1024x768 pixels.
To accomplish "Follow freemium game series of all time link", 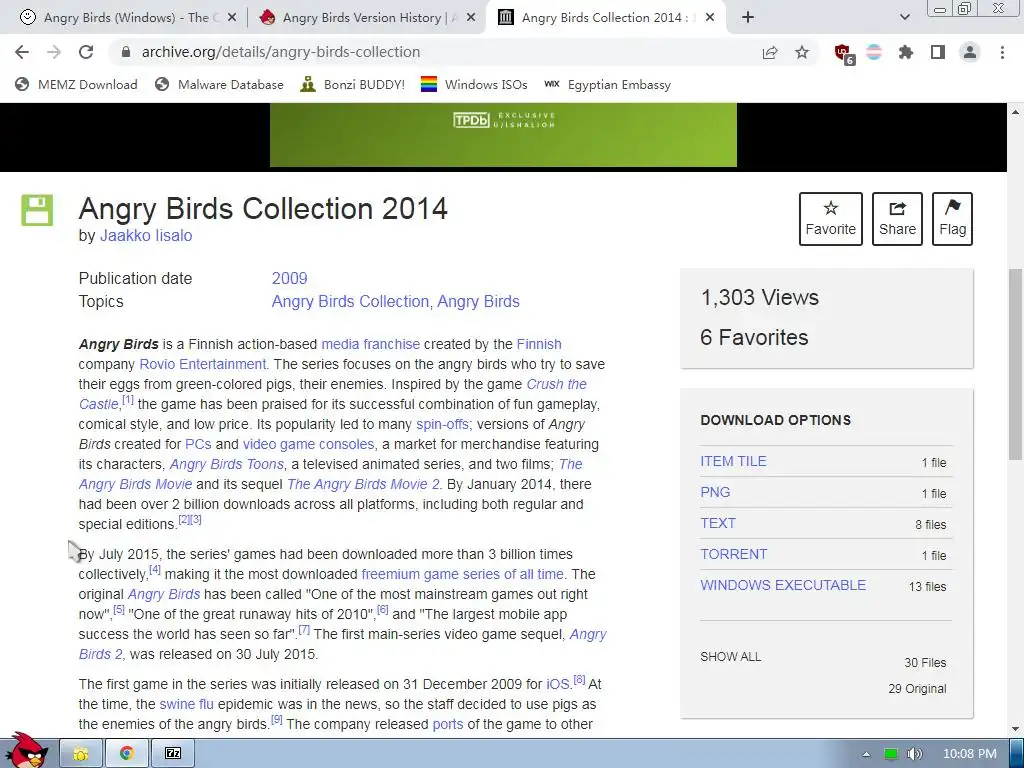I will [462, 574].
